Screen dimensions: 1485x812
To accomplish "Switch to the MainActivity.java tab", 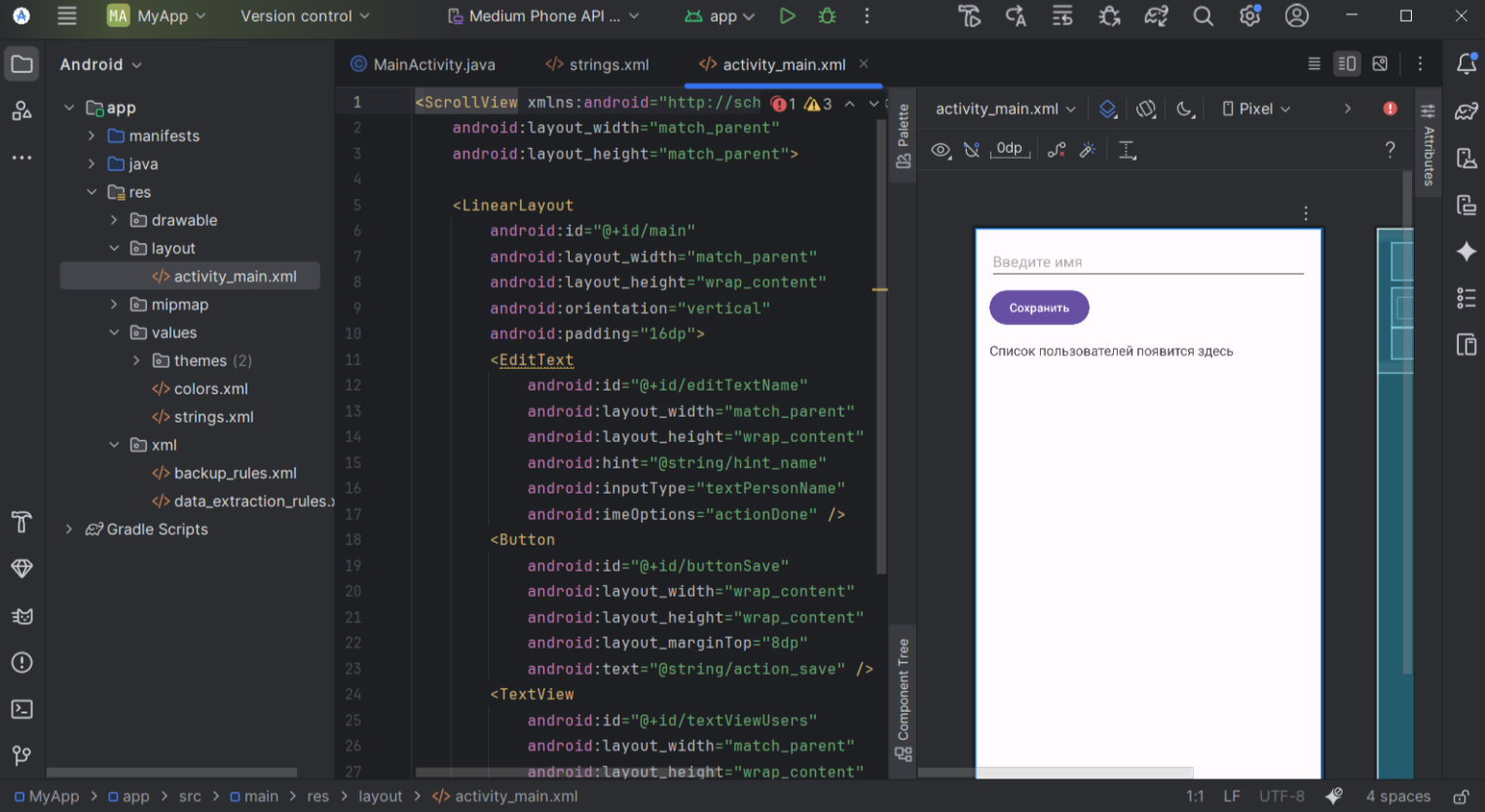I will coord(424,64).
